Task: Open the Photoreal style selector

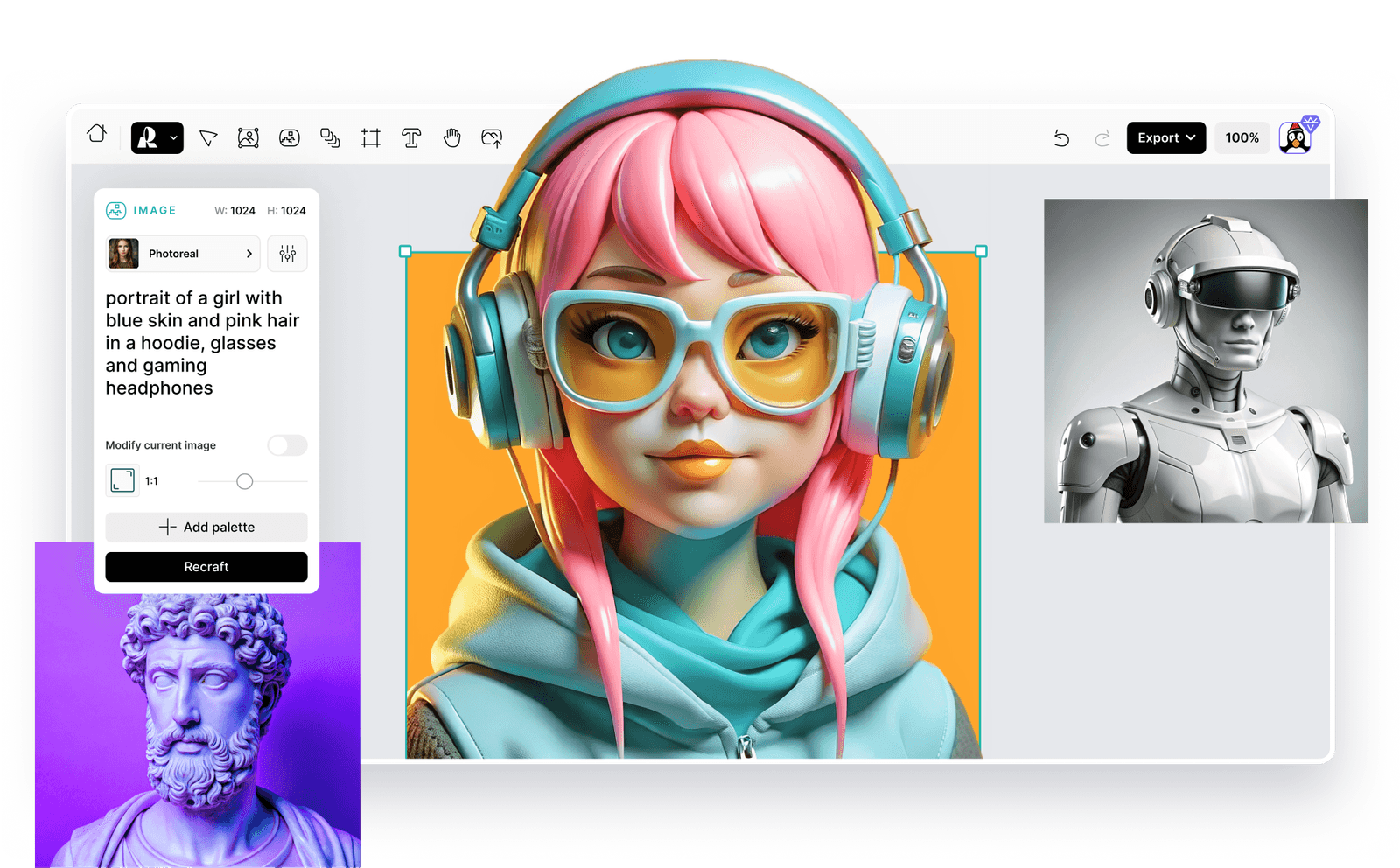Action: coord(181,254)
